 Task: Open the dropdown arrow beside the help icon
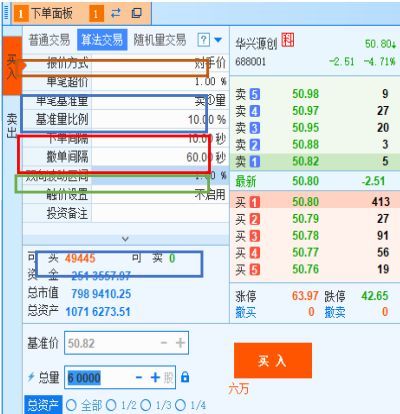(218, 40)
